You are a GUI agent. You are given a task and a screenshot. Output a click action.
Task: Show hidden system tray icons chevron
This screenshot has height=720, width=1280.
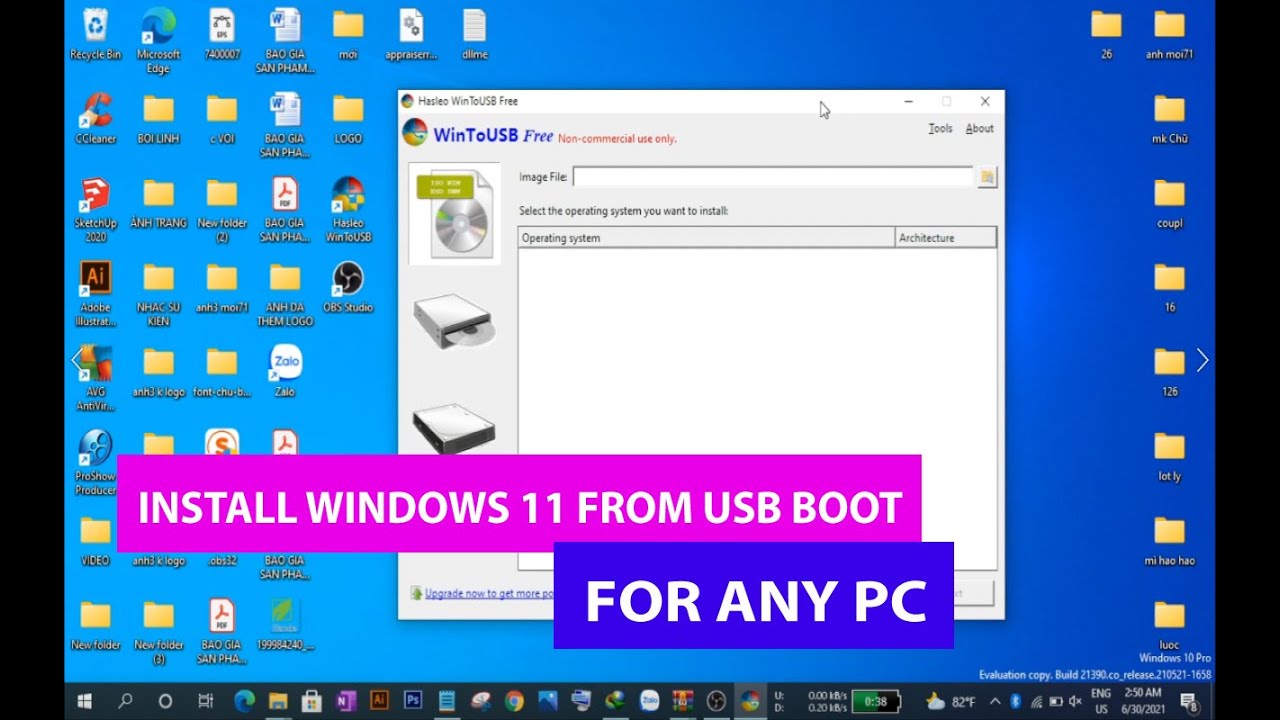pyautogui.click(x=995, y=701)
